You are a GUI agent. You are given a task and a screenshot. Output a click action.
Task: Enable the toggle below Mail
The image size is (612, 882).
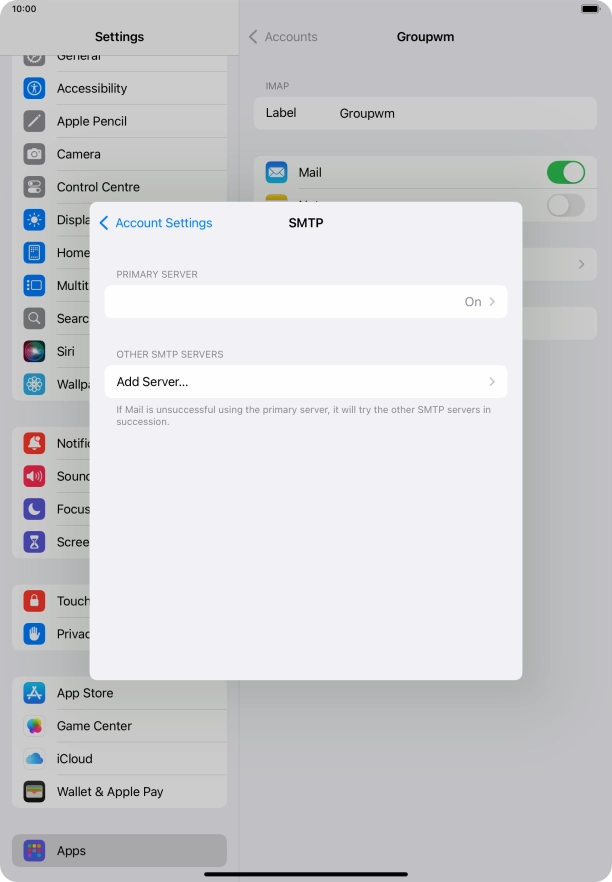(565, 205)
